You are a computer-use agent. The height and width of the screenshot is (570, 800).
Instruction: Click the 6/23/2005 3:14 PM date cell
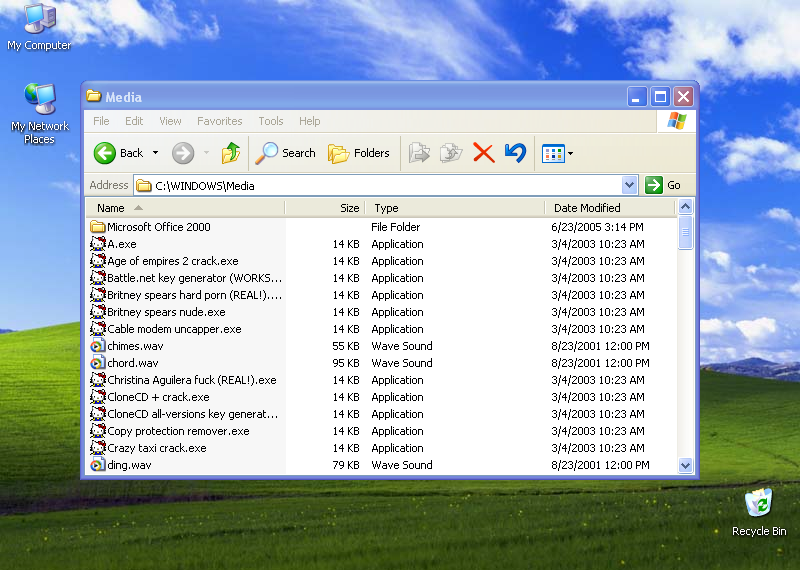597,227
